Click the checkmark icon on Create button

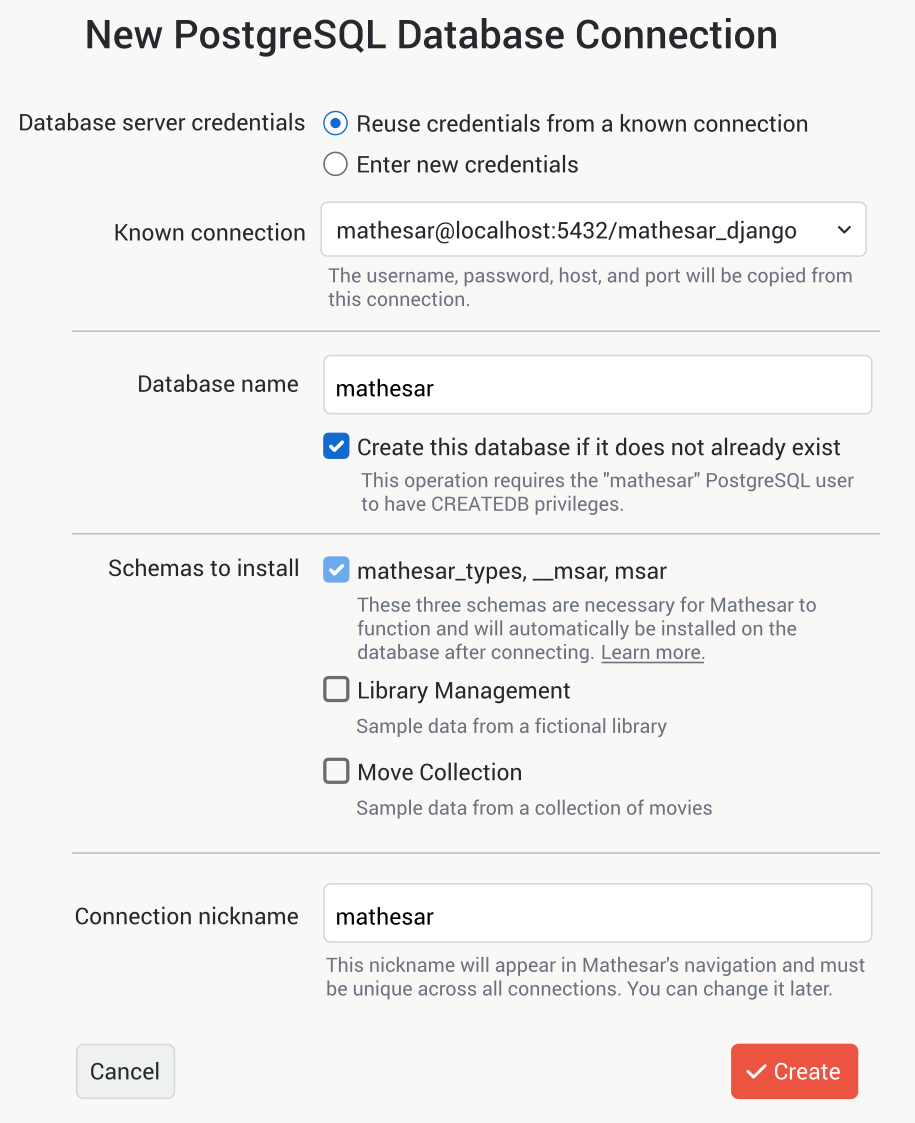point(756,1071)
